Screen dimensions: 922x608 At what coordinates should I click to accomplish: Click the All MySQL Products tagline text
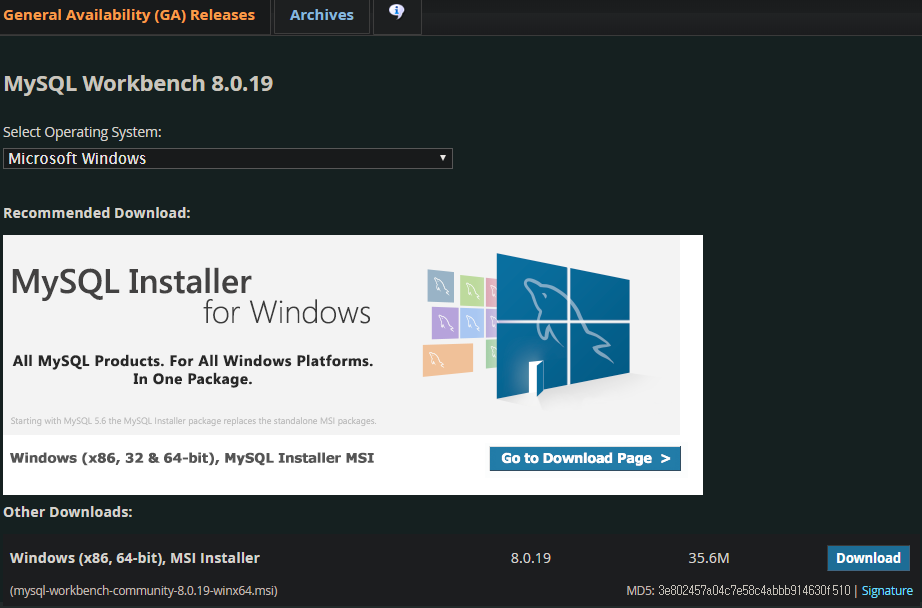click(x=193, y=370)
